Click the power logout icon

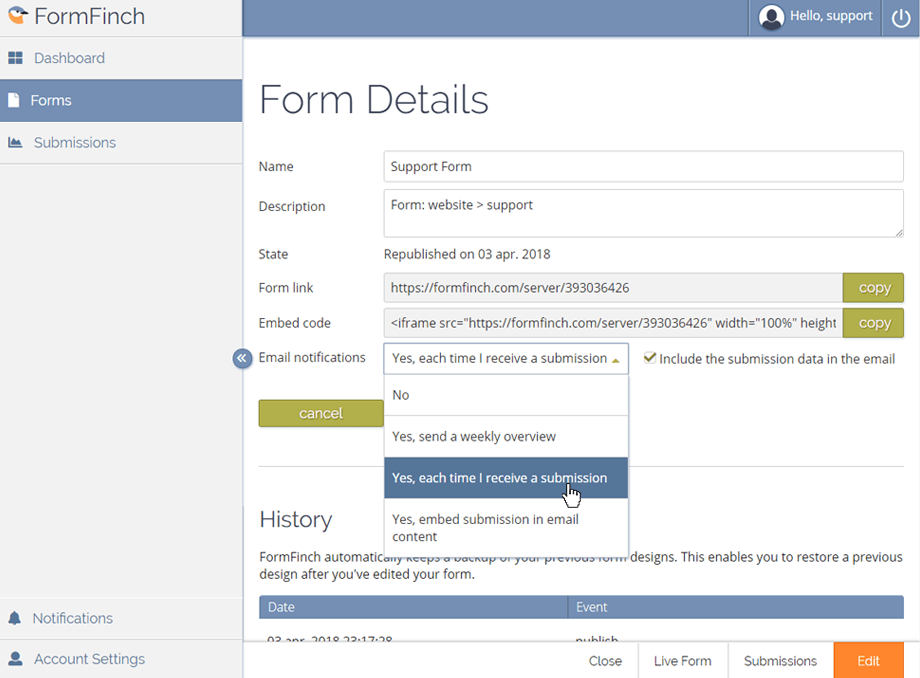(x=901, y=18)
